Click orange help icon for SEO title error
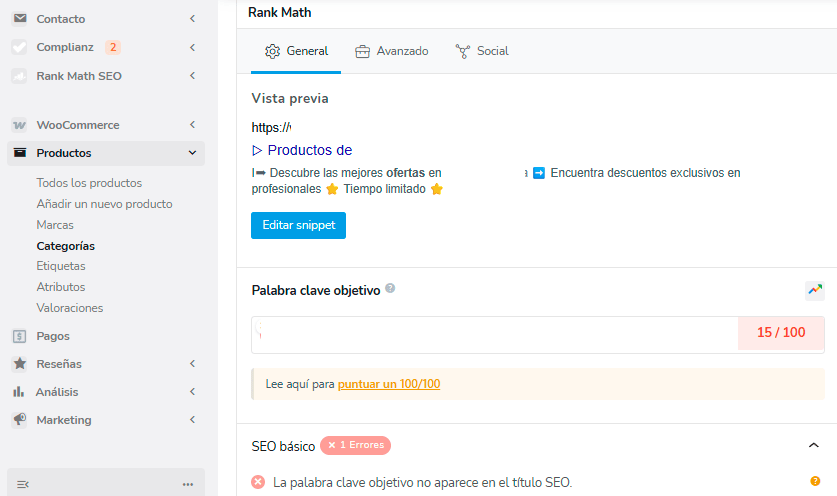Screen dimensions: 837x496 [x=815, y=481]
